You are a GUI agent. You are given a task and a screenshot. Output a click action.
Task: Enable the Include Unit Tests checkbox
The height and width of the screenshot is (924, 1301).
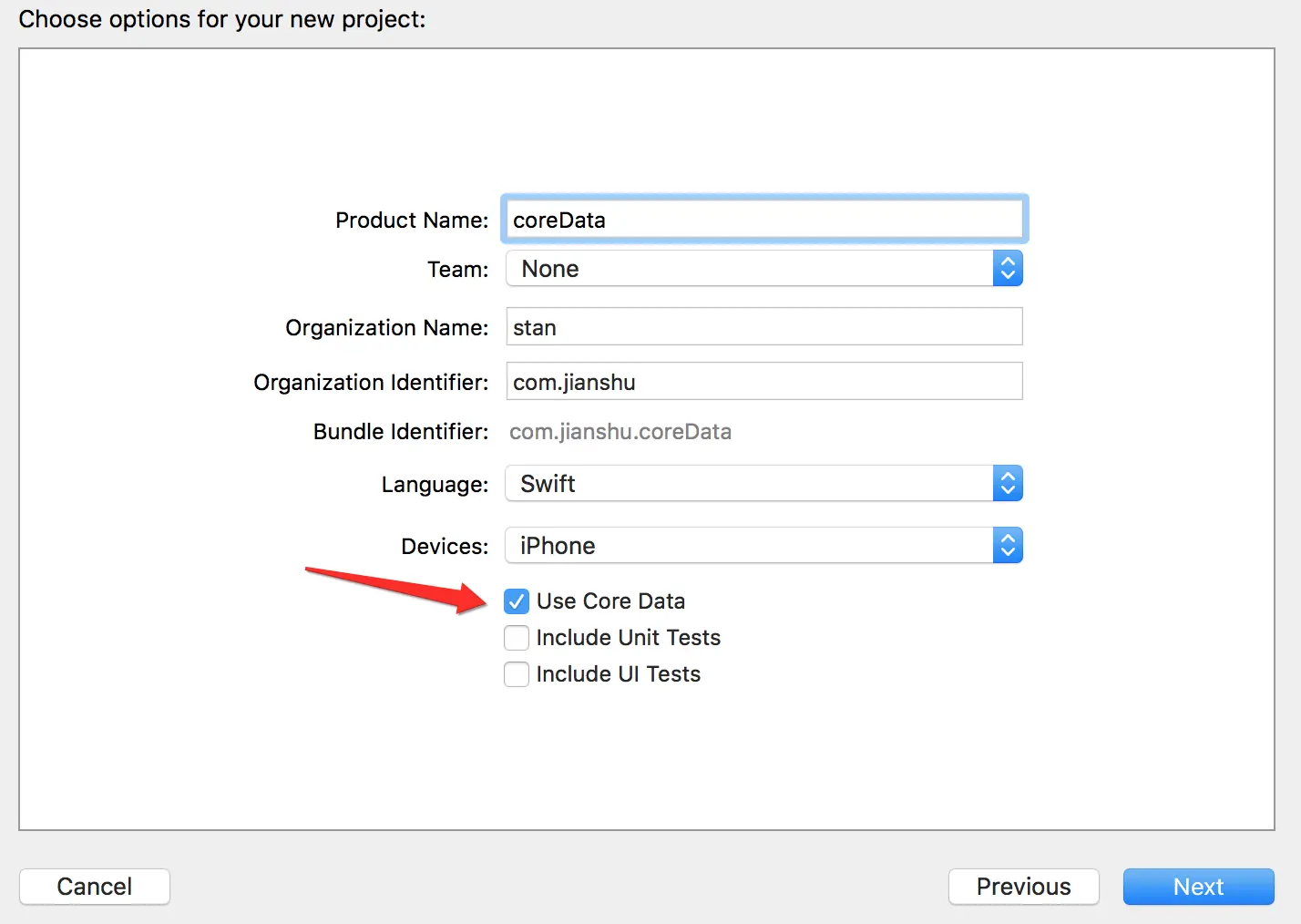517,638
